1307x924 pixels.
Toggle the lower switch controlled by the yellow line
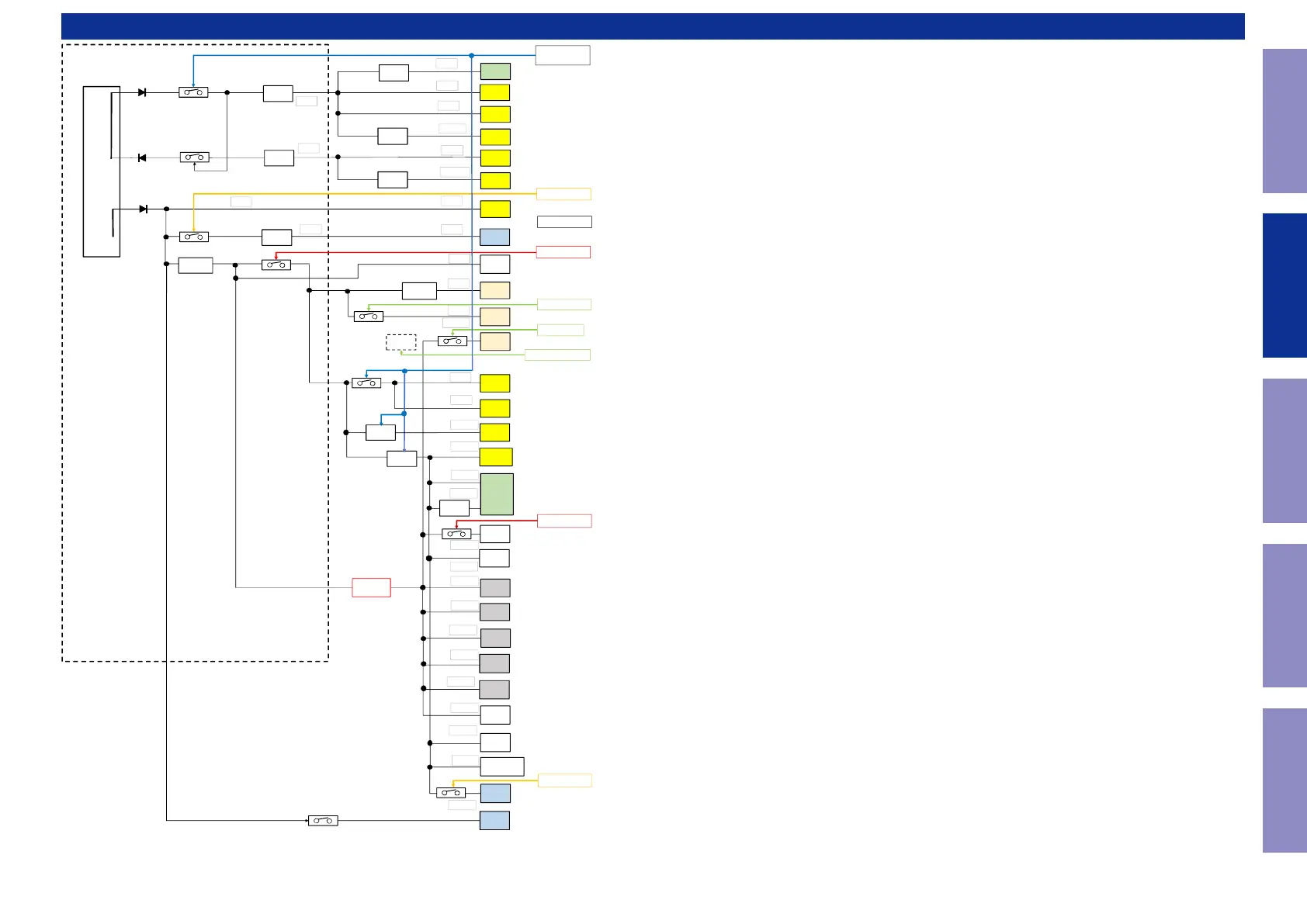451,793
